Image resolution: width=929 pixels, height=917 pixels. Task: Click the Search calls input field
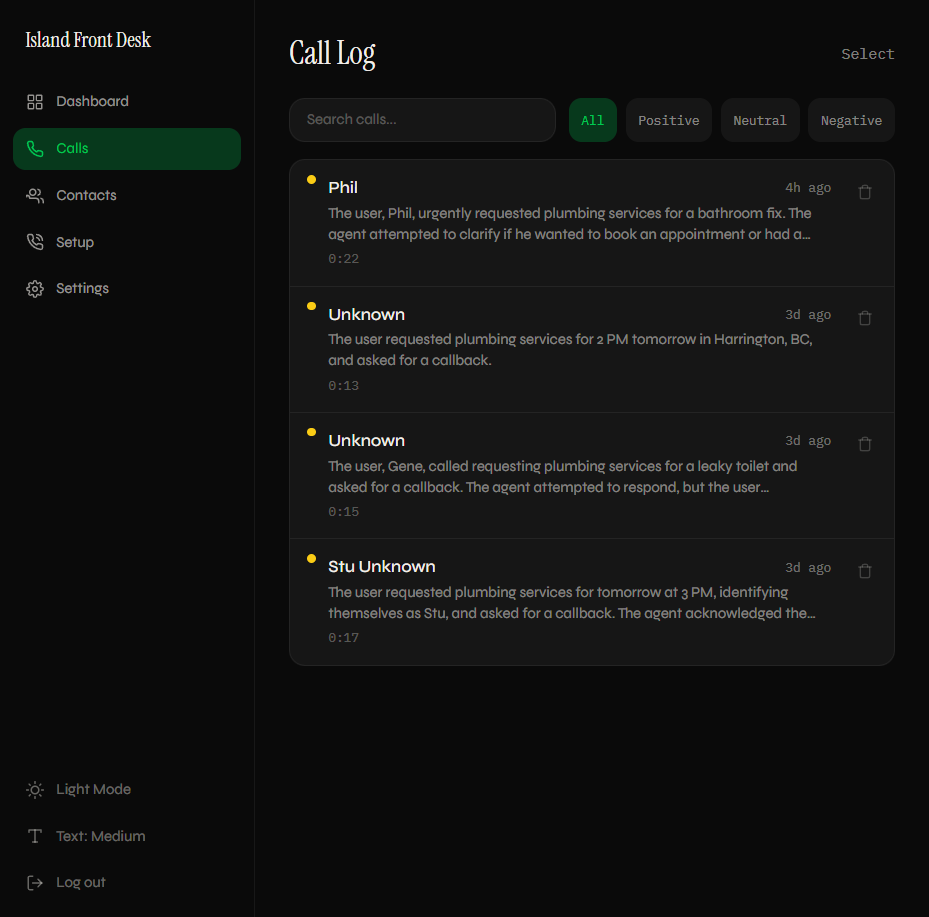422,119
